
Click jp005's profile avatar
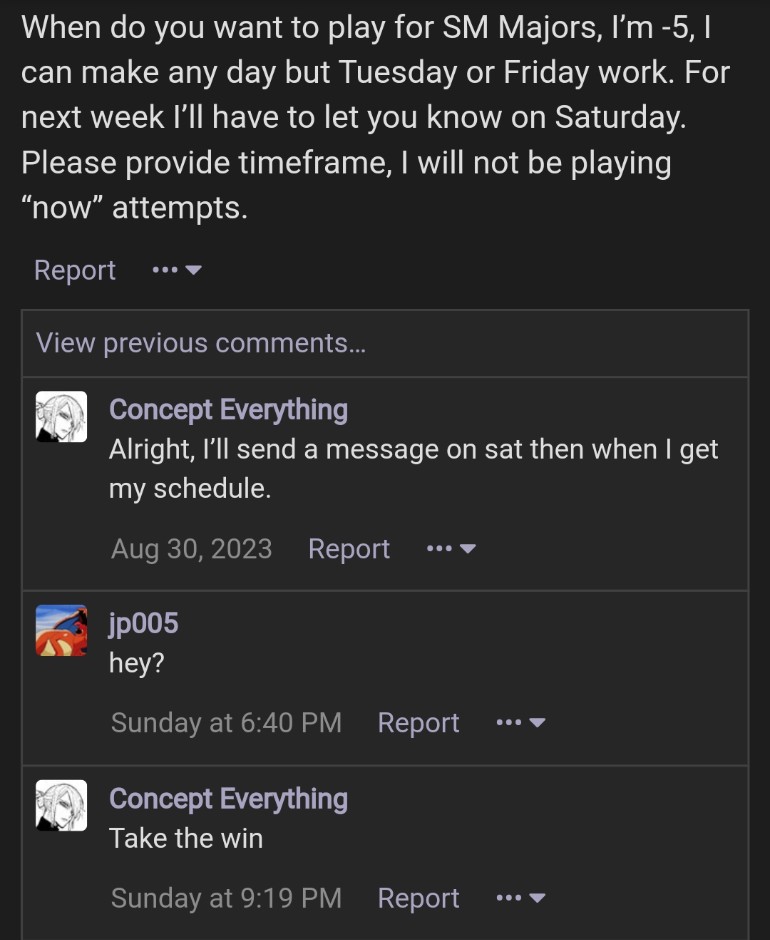coord(61,630)
